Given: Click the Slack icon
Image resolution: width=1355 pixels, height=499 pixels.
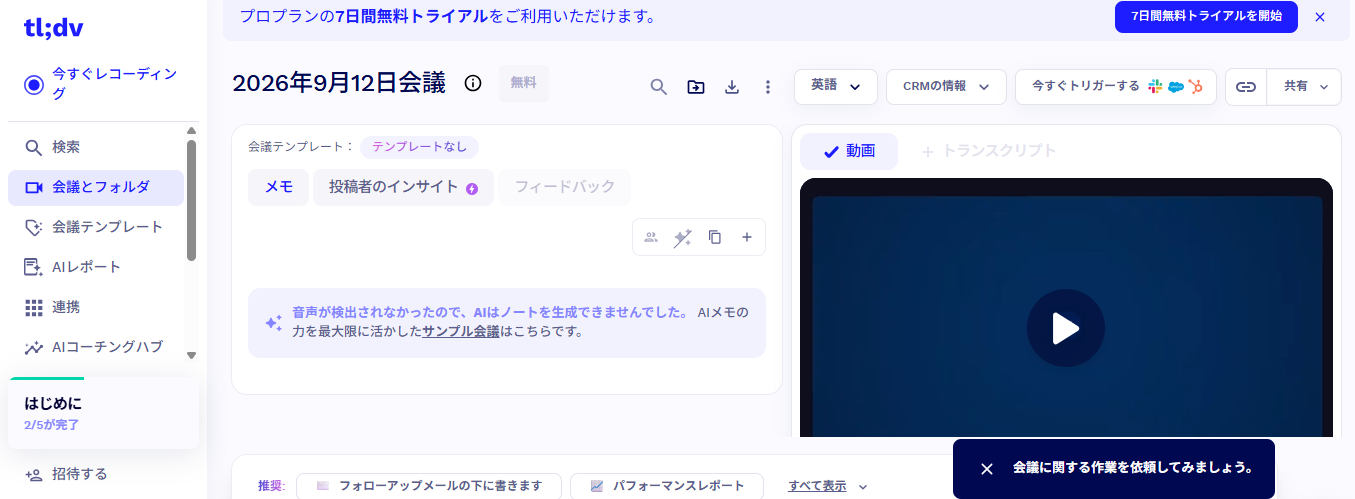Looking at the screenshot, I should pos(1156,87).
